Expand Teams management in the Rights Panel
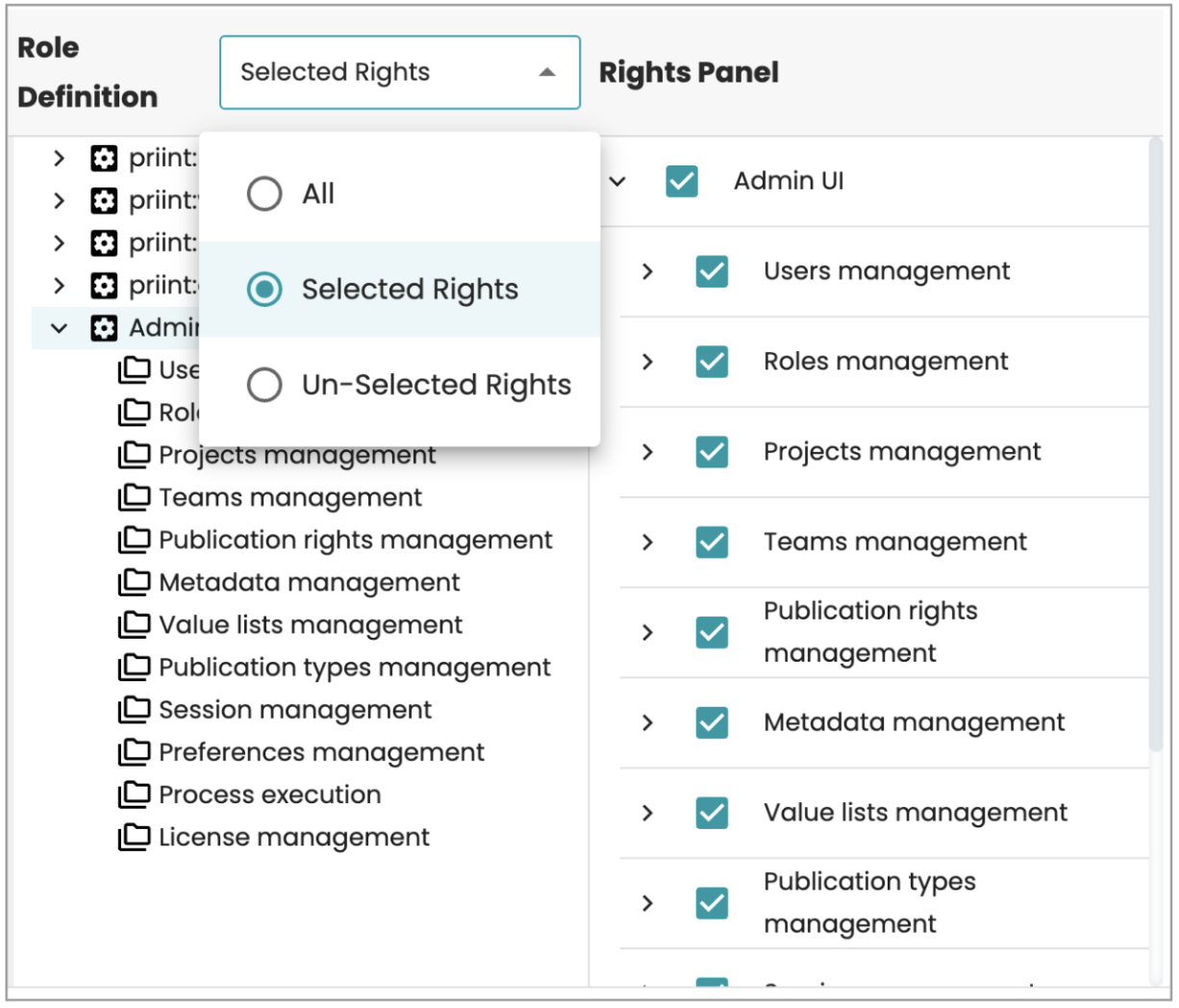This screenshot has height=1008, width=1179. coord(645,542)
